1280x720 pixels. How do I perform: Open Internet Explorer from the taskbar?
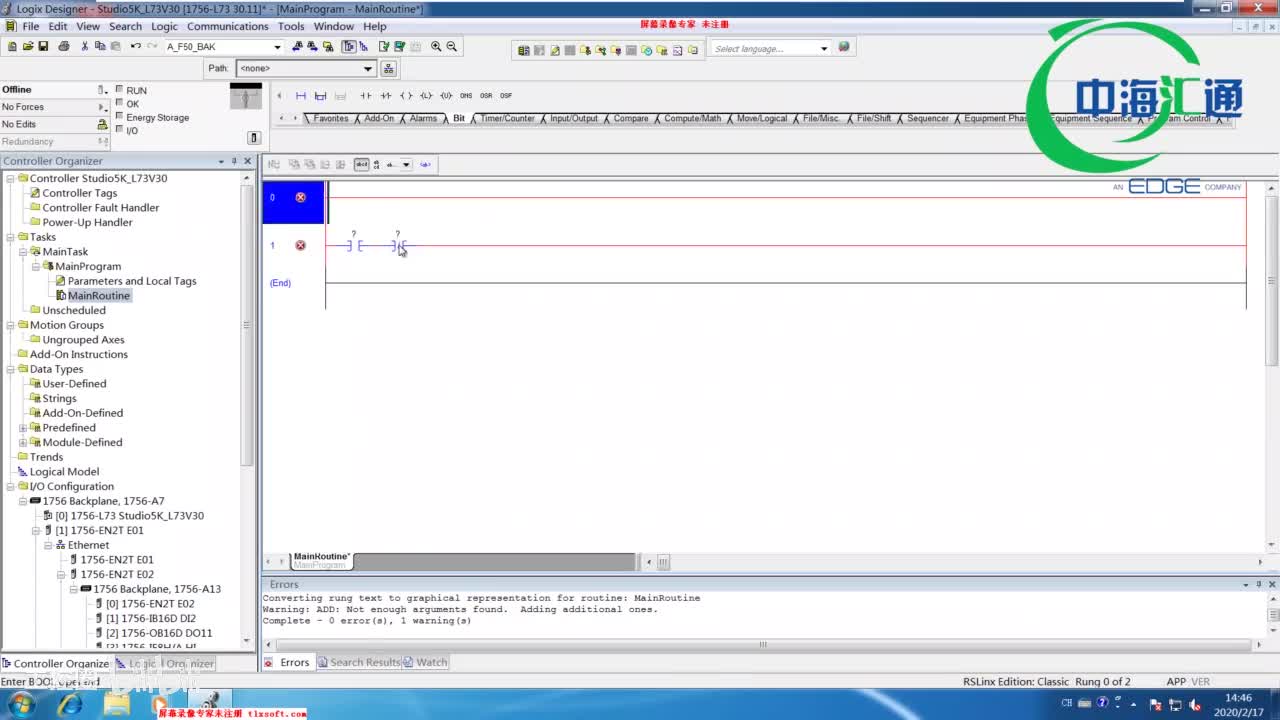[70, 705]
